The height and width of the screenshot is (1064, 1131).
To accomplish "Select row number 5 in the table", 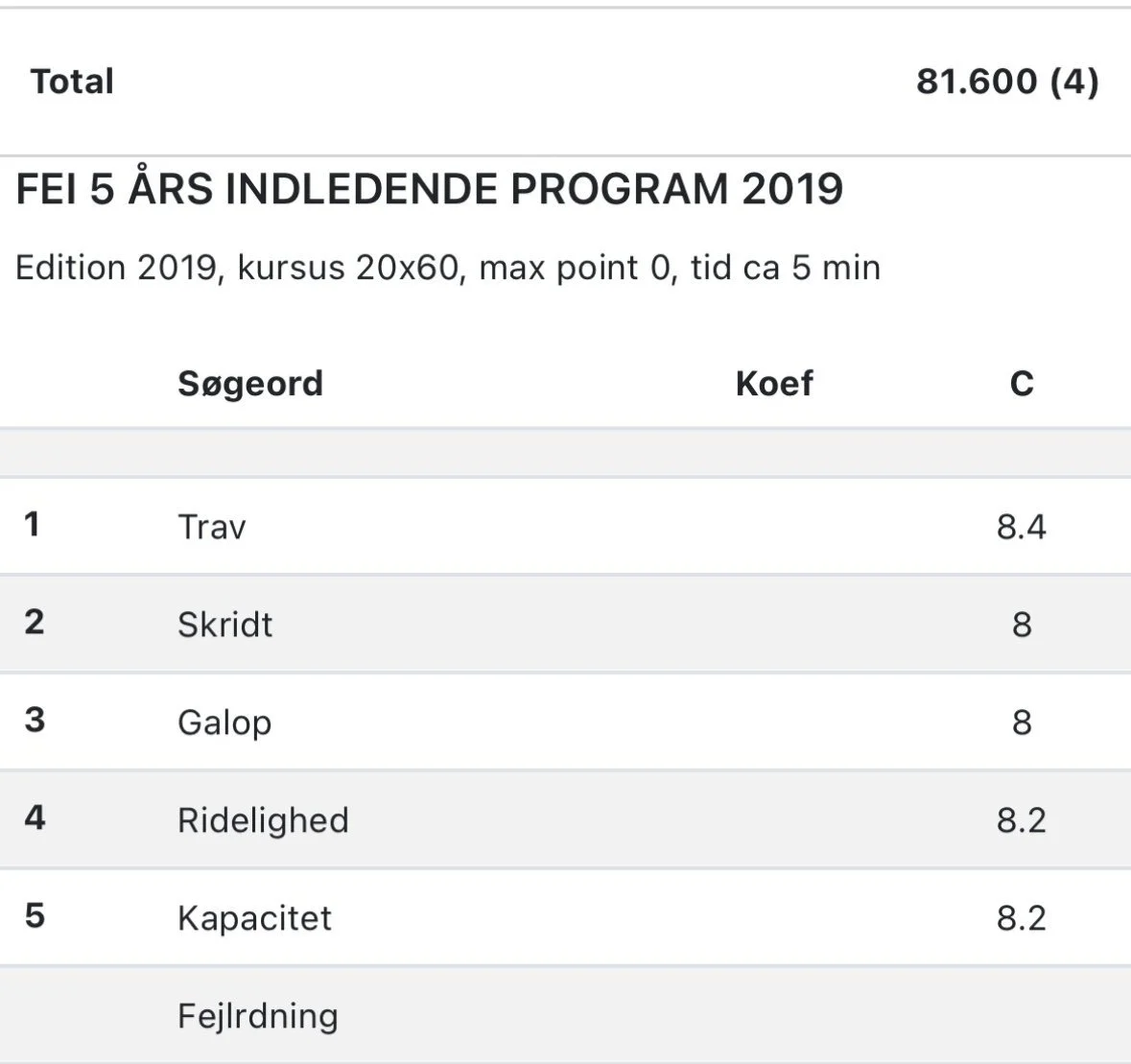I will 35,916.
